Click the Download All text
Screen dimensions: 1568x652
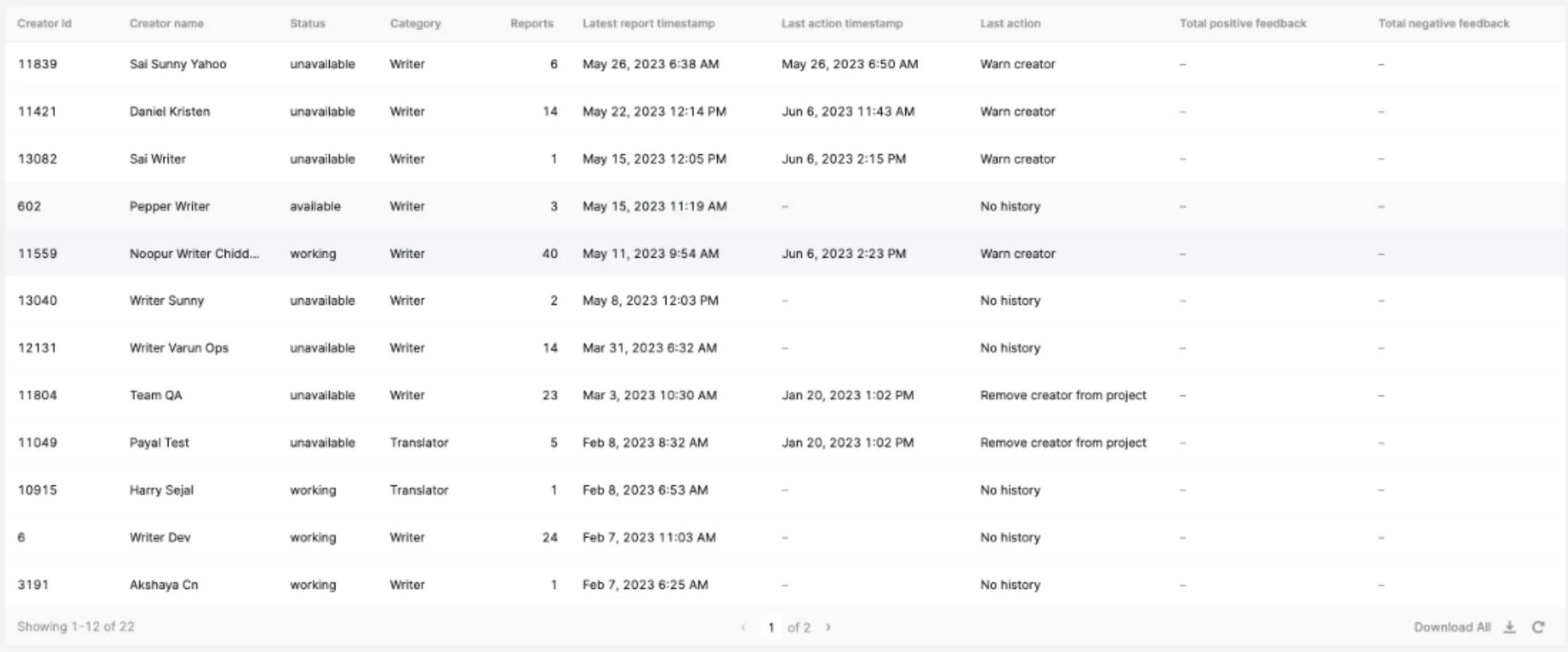[x=1452, y=627]
